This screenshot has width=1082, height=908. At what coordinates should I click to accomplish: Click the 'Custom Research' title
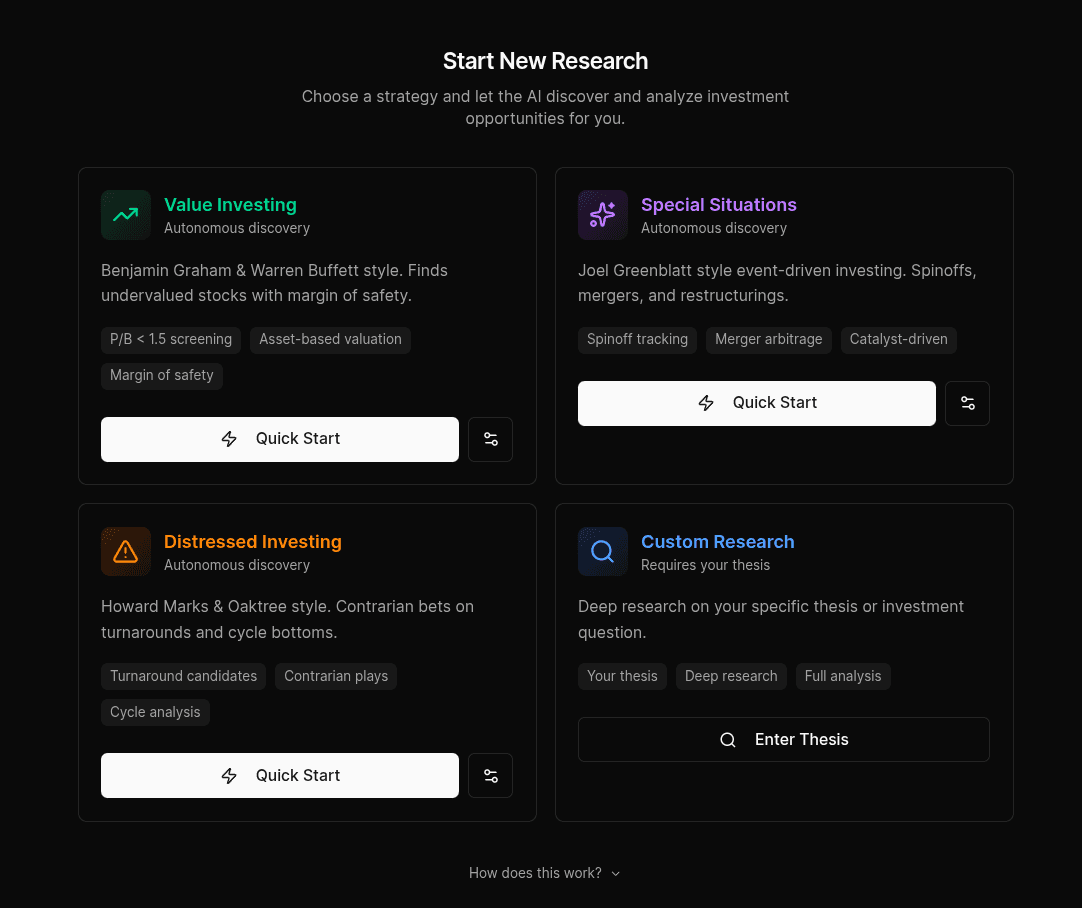click(x=717, y=542)
